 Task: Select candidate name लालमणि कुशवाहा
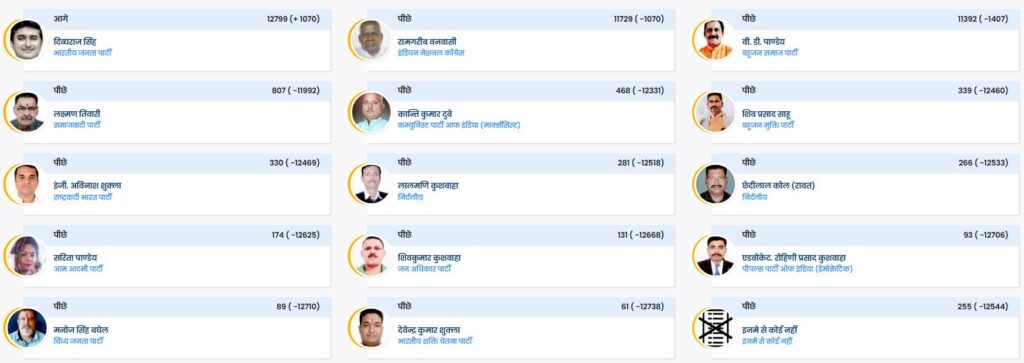(428, 185)
